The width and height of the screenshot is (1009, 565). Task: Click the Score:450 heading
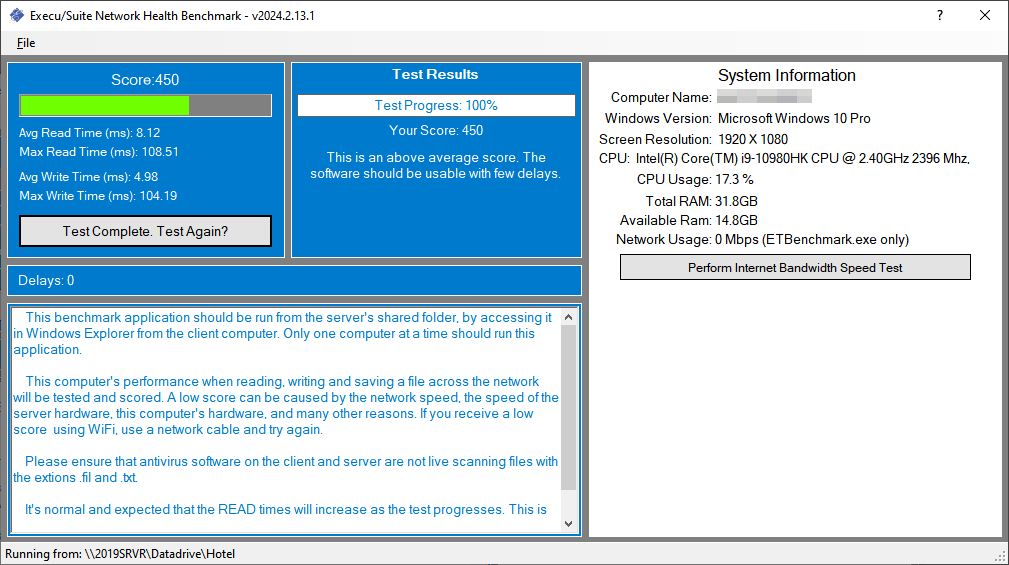[x=145, y=80]
